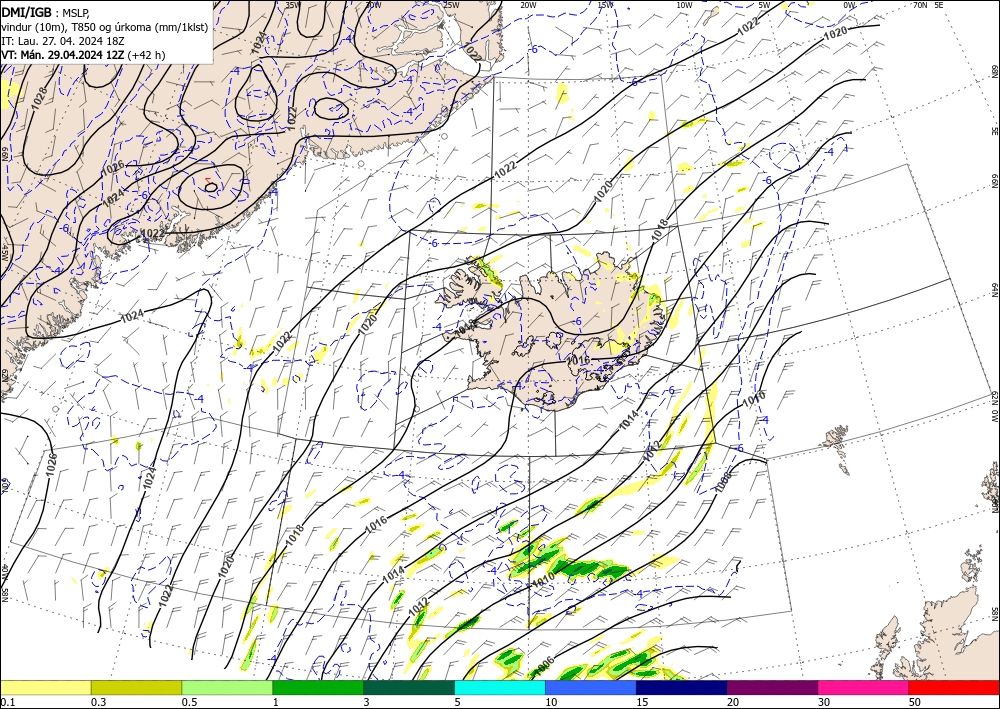Click the legend value '0.1'
Screen dimensions: 1000x709
(x=6, y=702)
